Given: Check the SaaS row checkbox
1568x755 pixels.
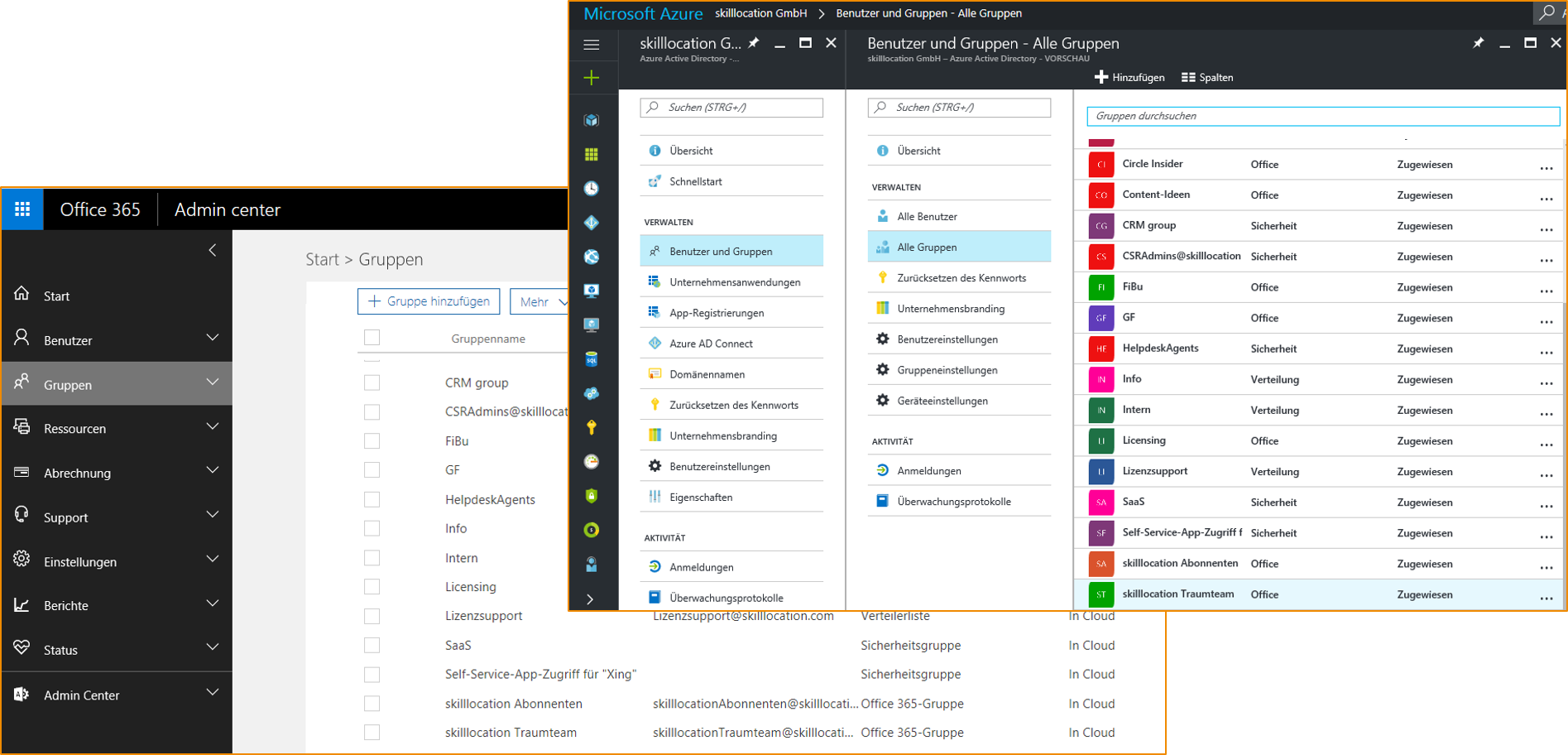Looking at the screenshot, I should click(x=372, y=645).
